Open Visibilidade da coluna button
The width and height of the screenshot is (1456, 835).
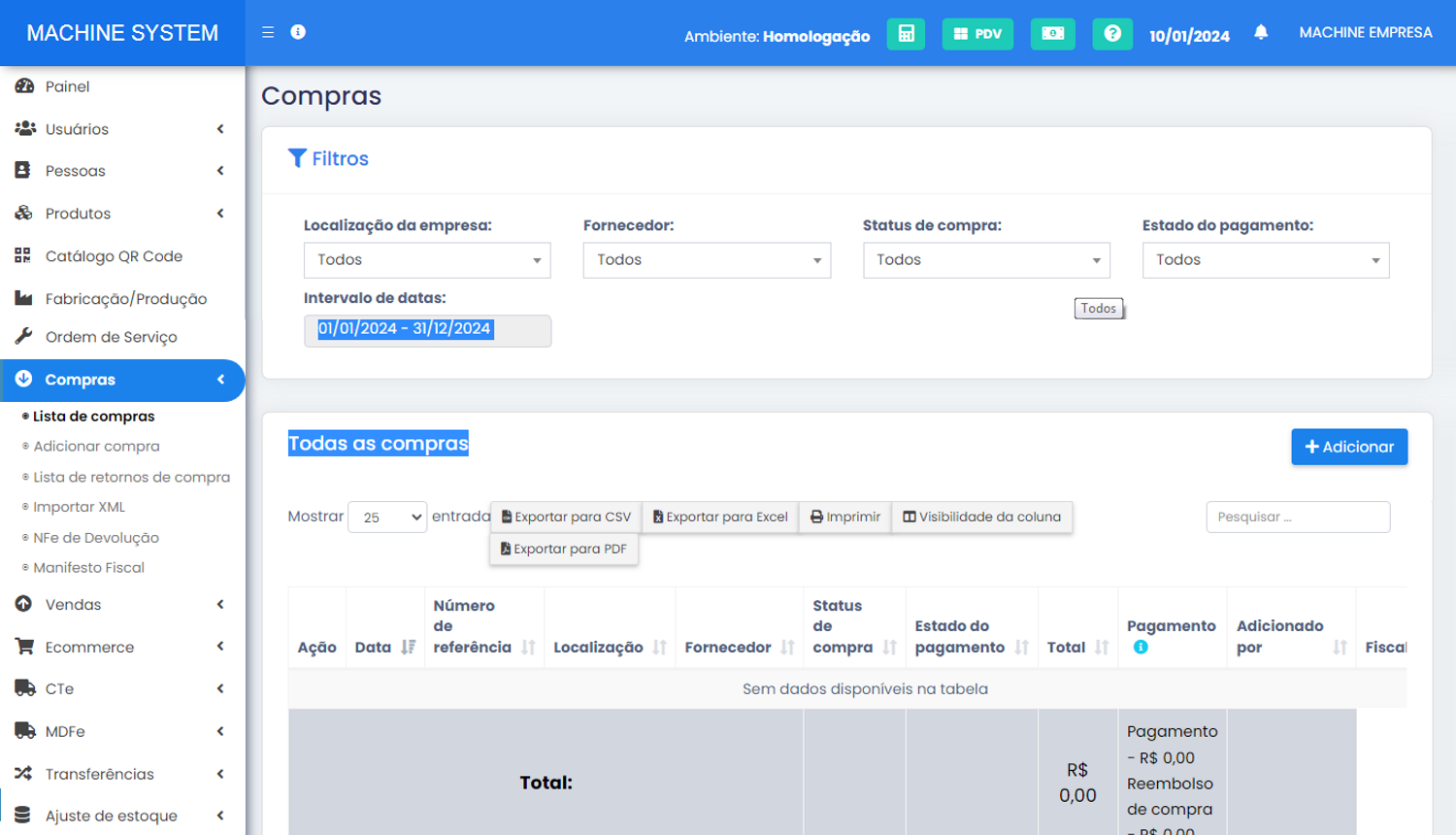pyautogui.click(x=982, y=517)
